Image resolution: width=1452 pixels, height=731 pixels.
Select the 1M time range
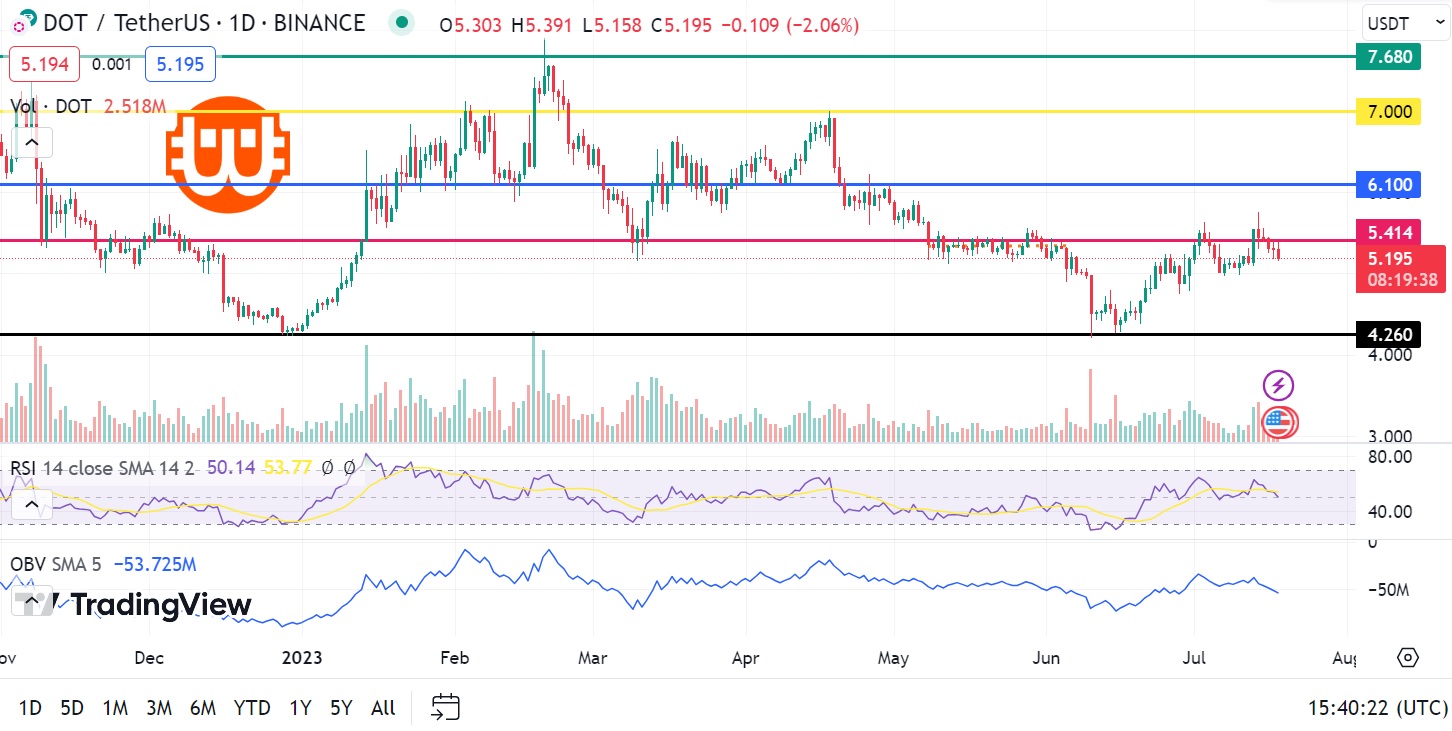pos(115,708)
